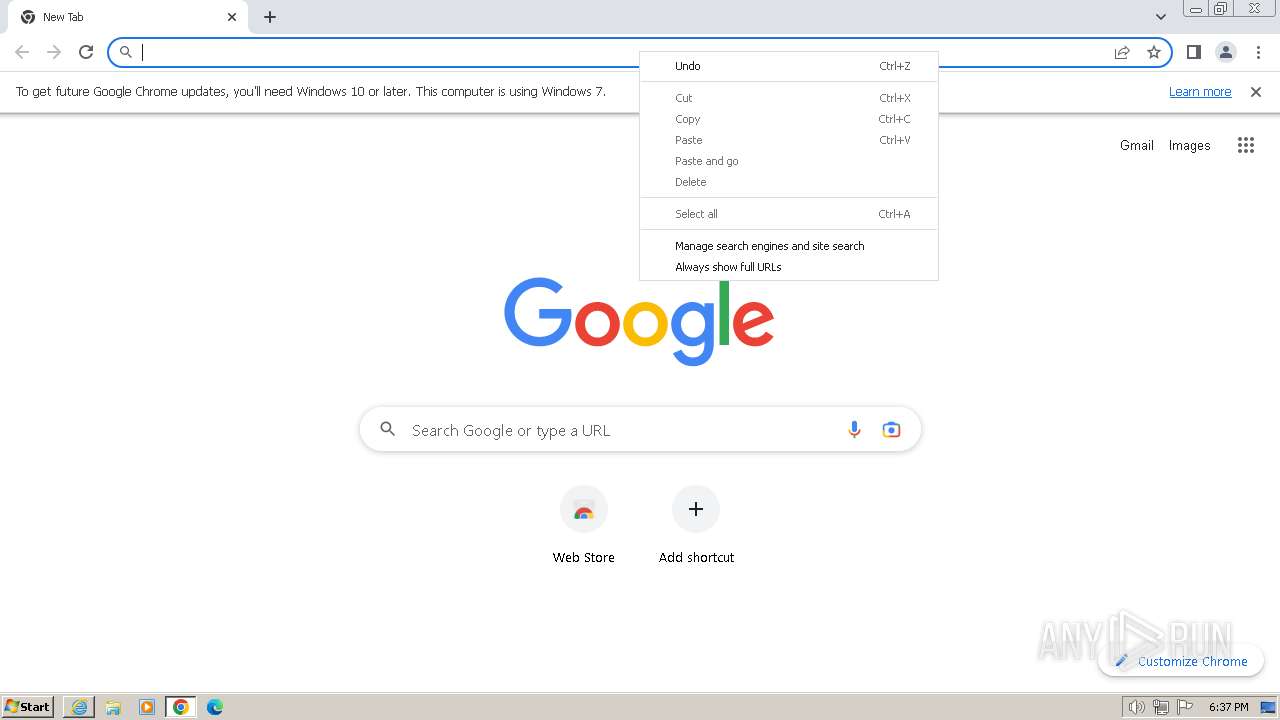Screen dimensions: 1280x720
Task: Select Paste from the context menu
Action: [789, 140]
